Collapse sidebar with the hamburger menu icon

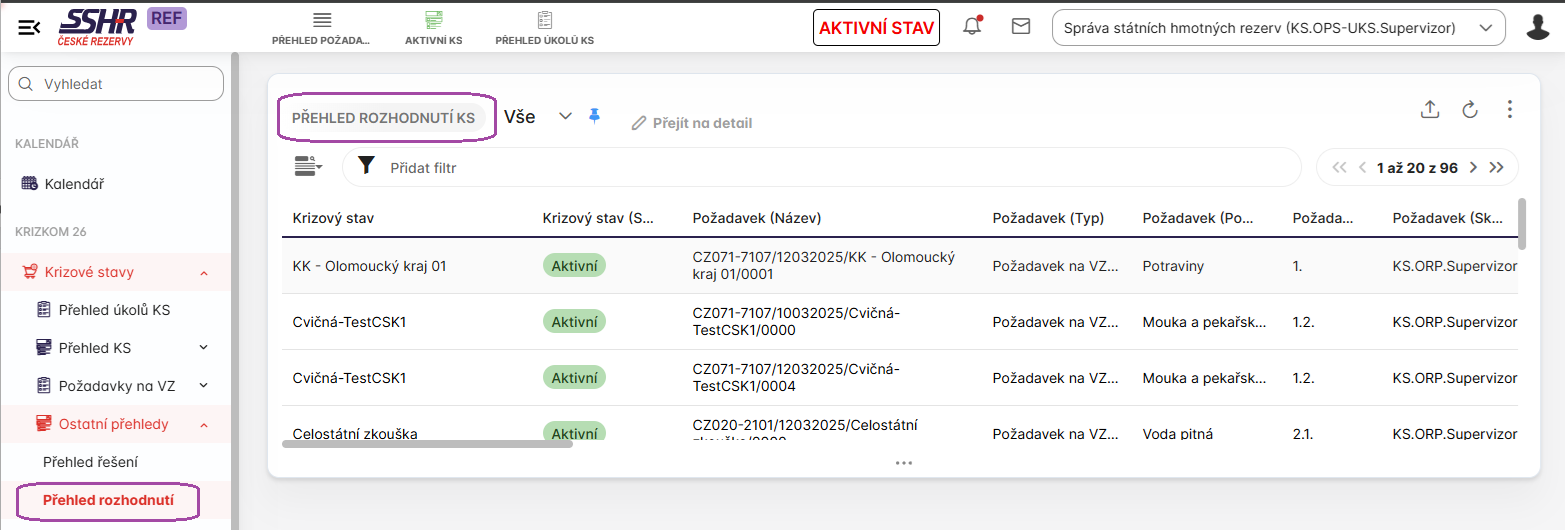[x=29, y=27]
